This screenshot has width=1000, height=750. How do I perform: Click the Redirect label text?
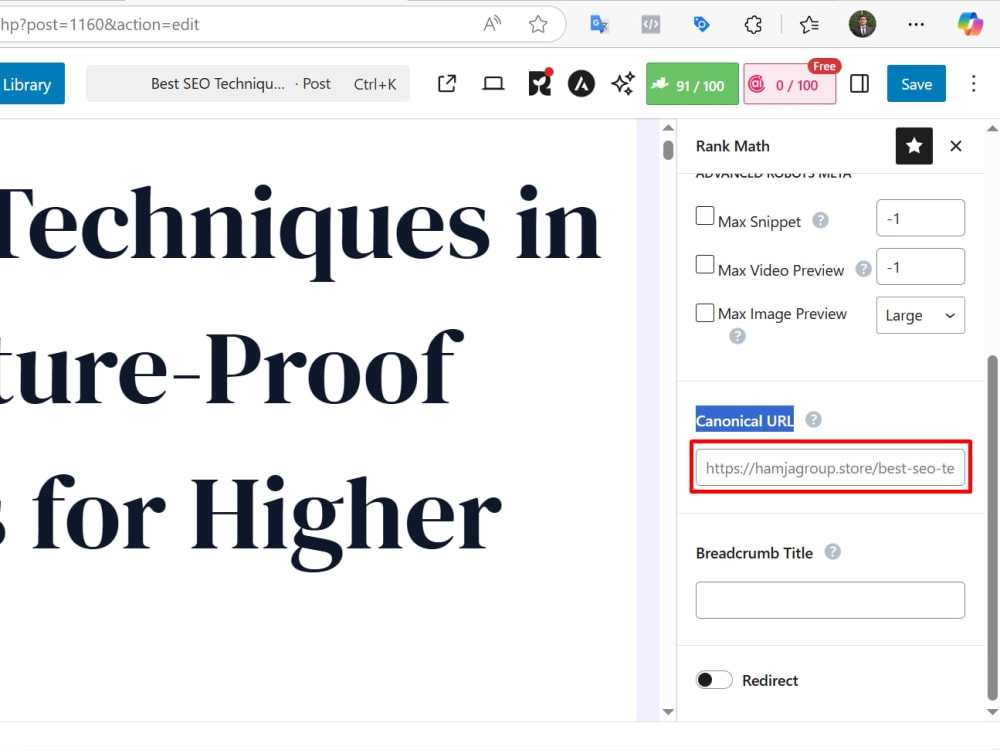click(770, 680)
